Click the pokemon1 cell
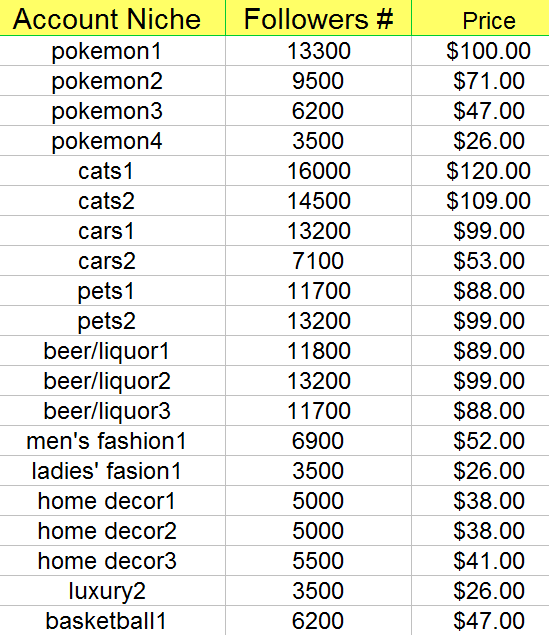This screenshot has height=635, width=549. tap(112, 51)
